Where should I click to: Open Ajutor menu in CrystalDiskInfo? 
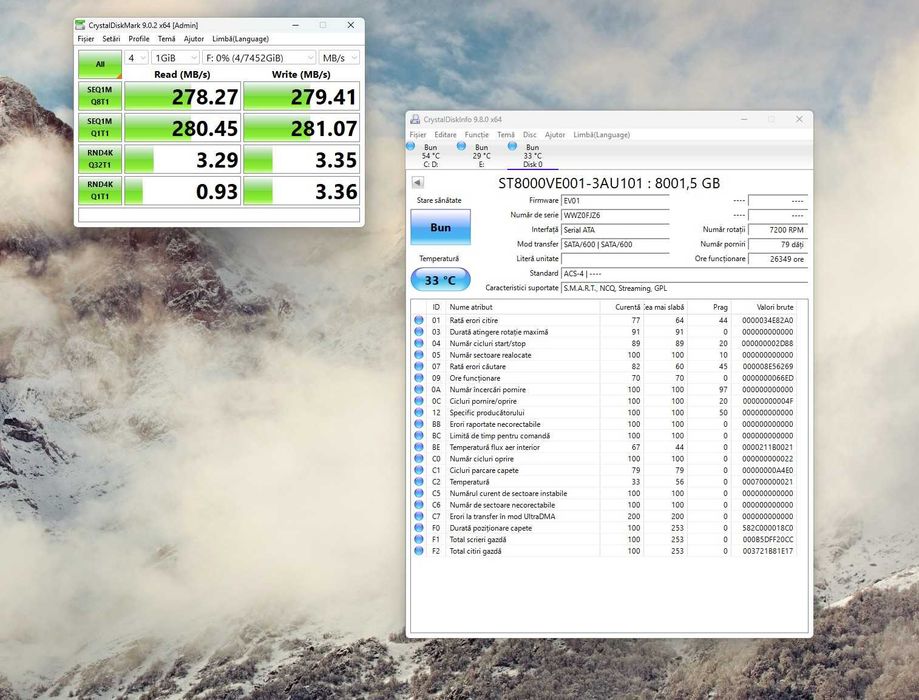click(x=555, y=135)
